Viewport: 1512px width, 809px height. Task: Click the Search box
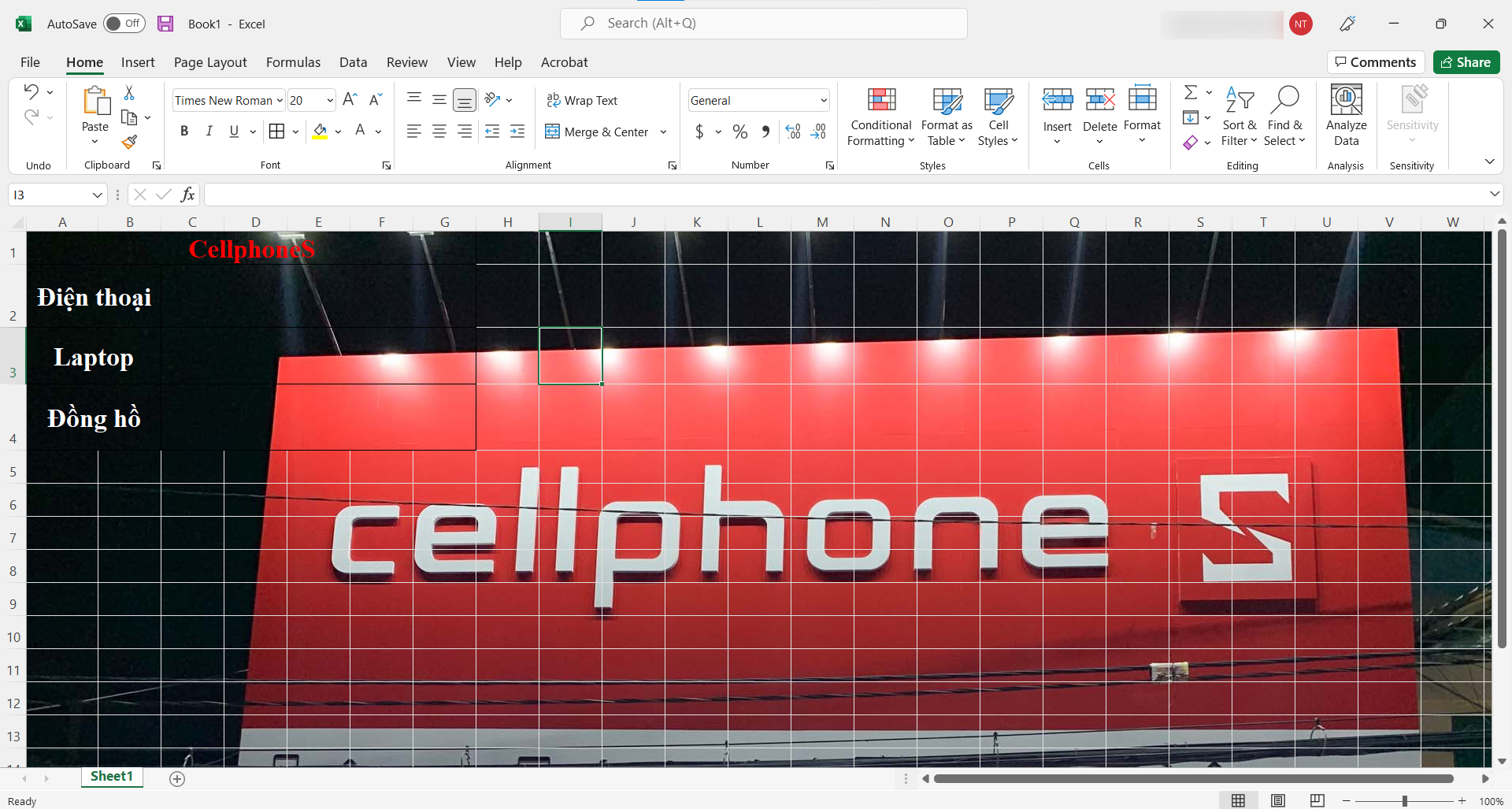[764, 24]
